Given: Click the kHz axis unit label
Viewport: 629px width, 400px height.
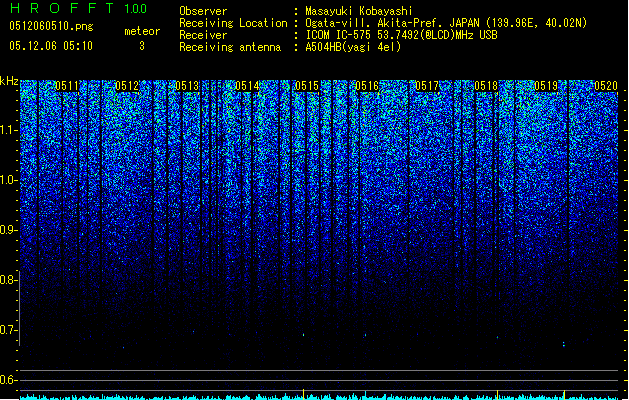Looking at the screenshot, I should [x=9, y=81].
